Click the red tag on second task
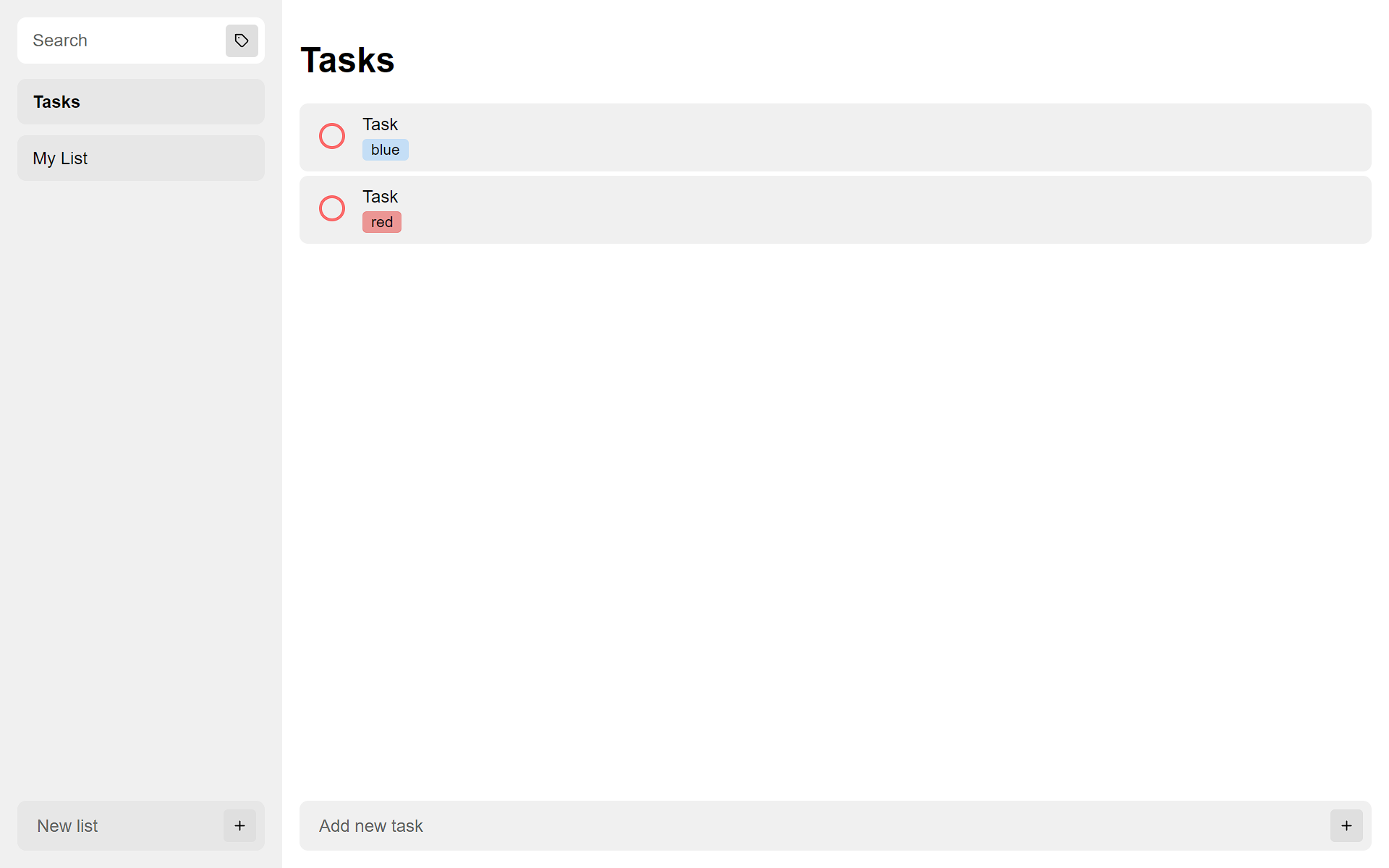This screenshot has width=1389, height=868. (381, 221)
